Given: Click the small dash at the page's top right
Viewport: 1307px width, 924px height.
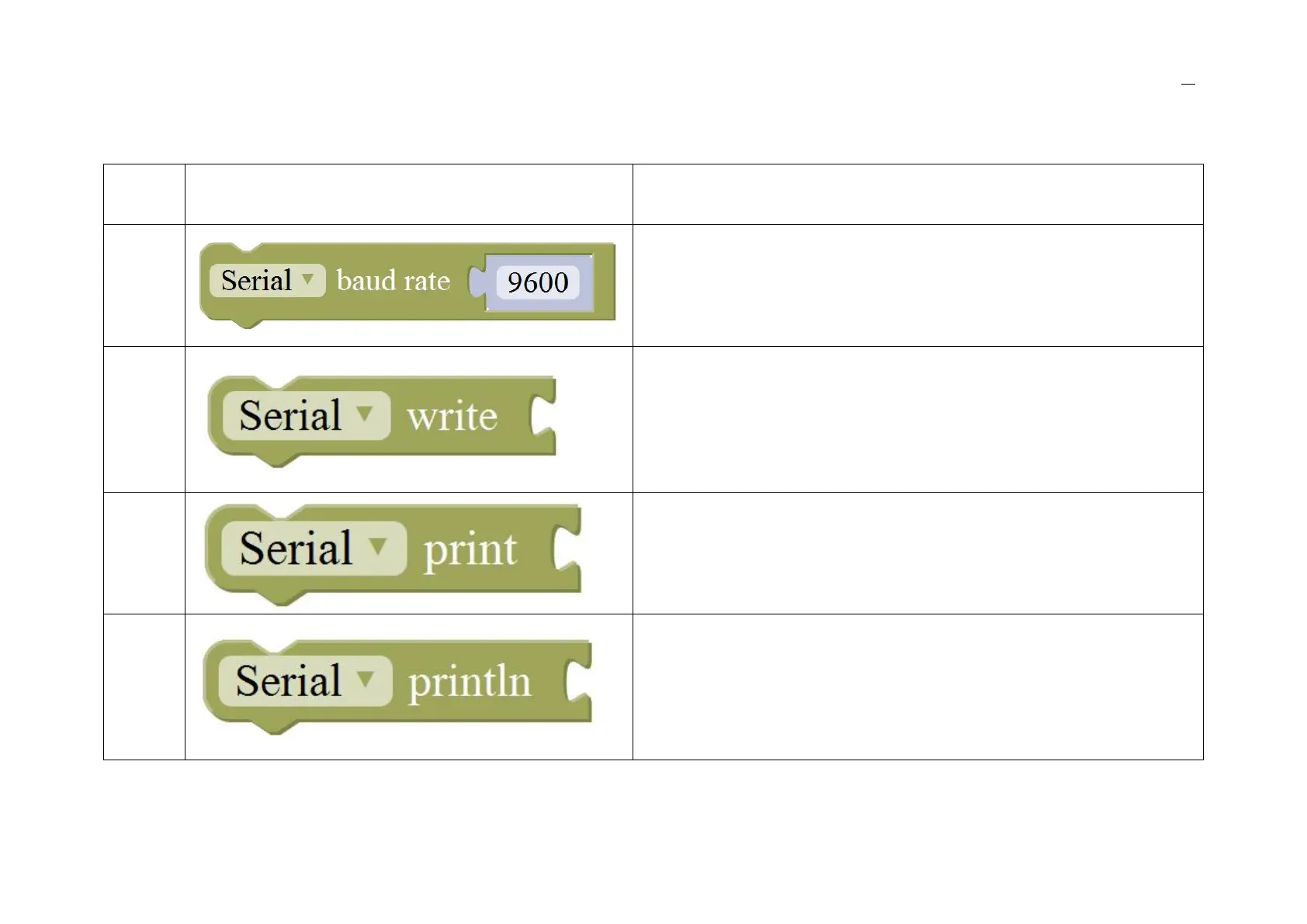Looking at the screenshot, I should (x=1187, y=84).
